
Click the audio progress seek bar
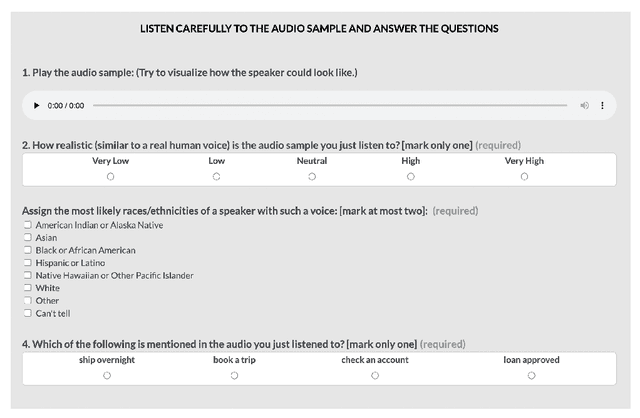pyautogui.click(x=330, y=105)
